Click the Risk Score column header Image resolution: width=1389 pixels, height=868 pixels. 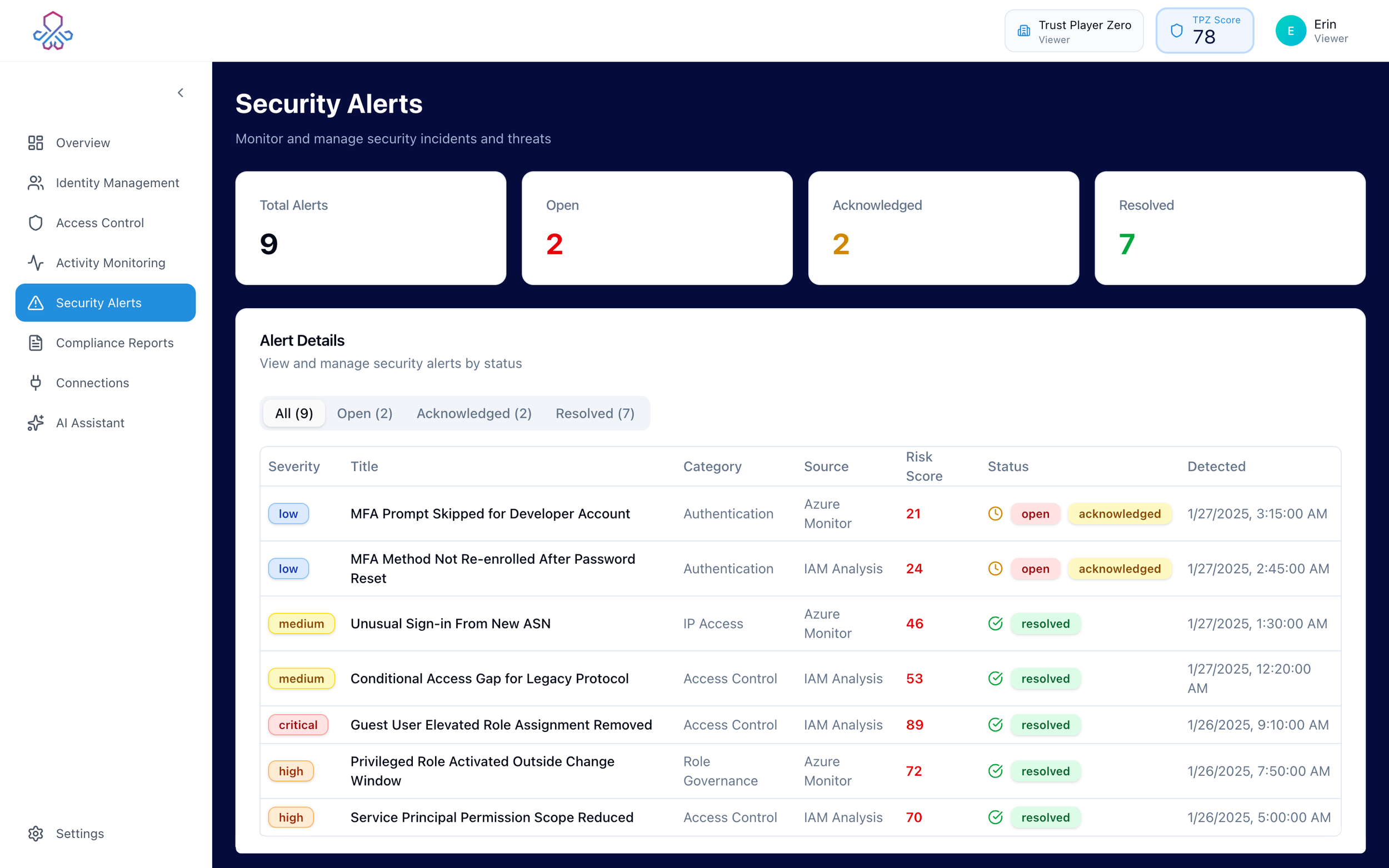pos(924,466)
